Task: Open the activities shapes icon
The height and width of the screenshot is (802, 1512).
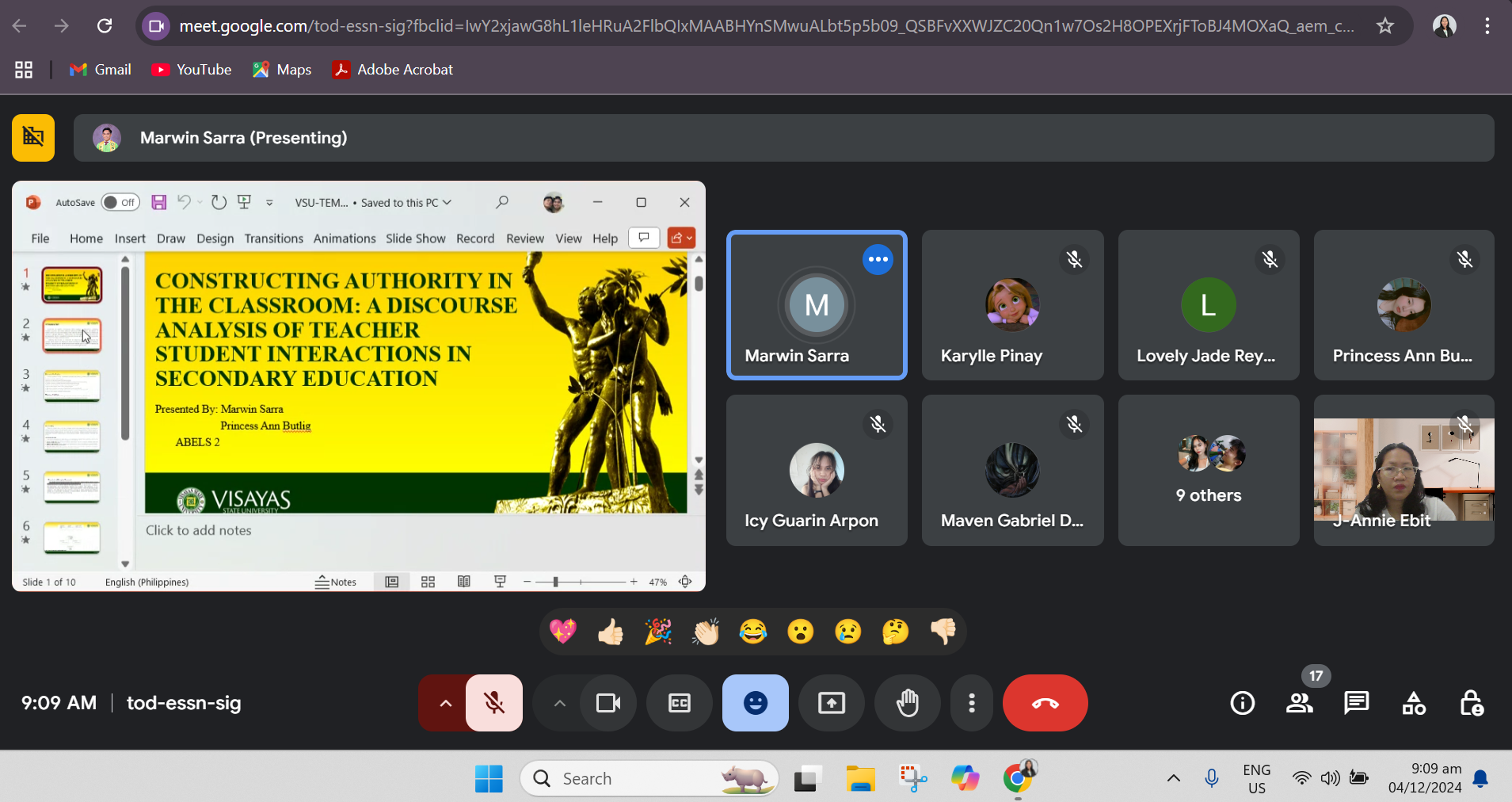Action: pyautogui.click(x=1414, y=703)
